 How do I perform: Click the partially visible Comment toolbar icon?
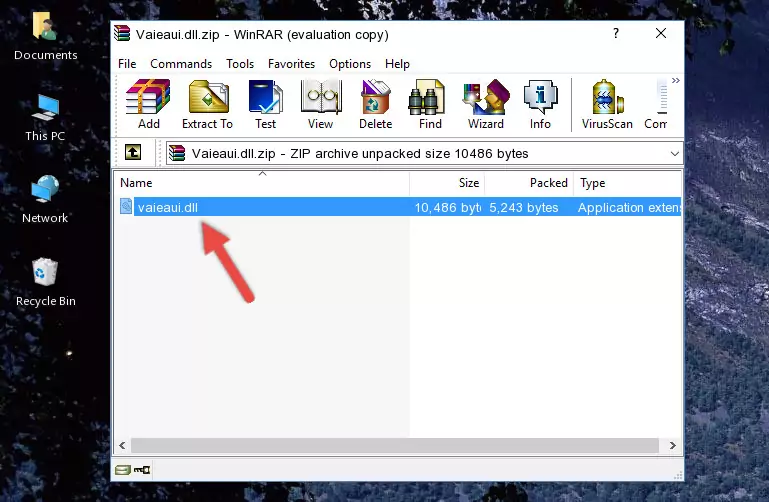656,104
